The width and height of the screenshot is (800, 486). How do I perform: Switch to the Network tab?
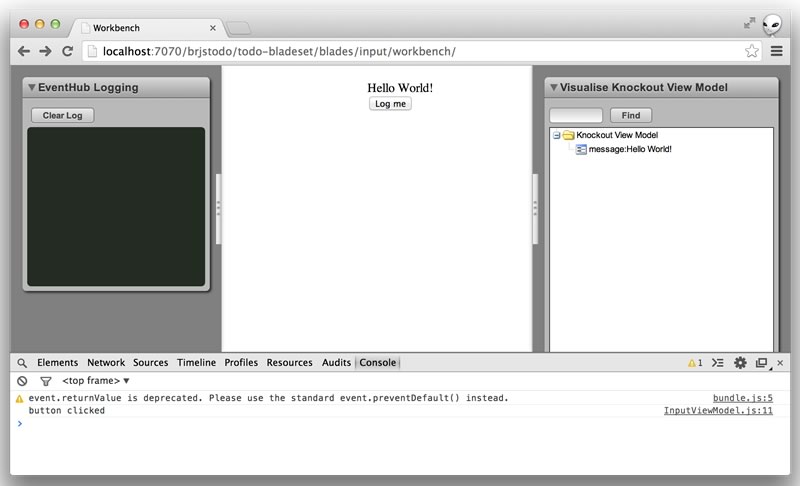pyautogui.click(x=106, y=363)
